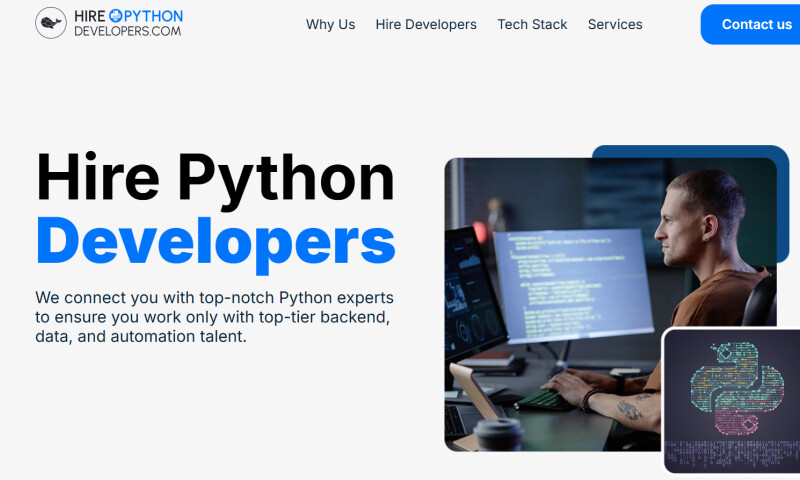The image size is (800, 480).
Task: Click the blue "Developers" heading word
Action: (215, 241)
